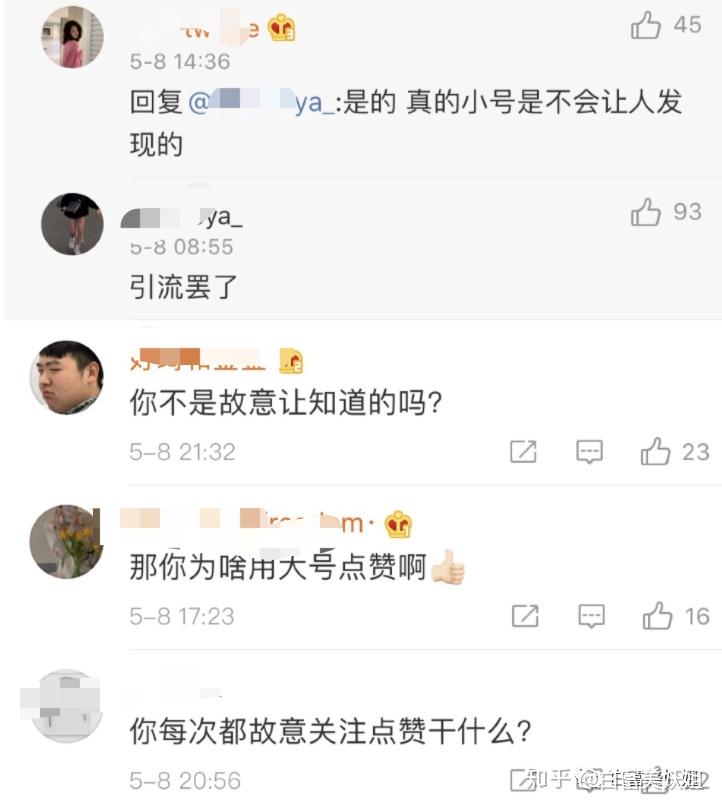Tap the avatar of the man with glasses
Viewport: 722px width, 810px height.
click(x=72, y=377)
